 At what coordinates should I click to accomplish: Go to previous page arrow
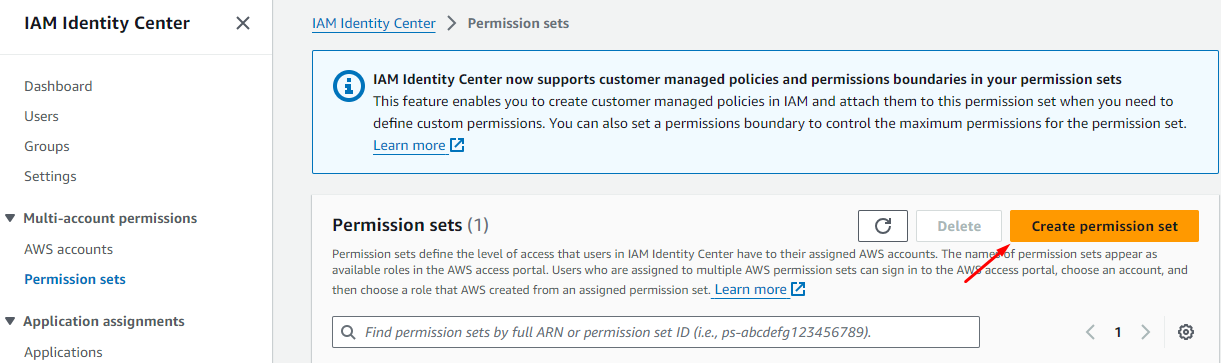point(1091,332)
